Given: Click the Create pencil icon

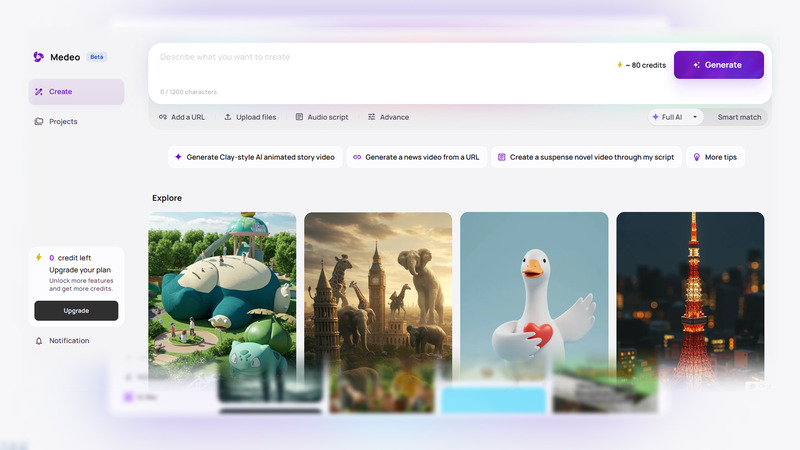Looking at the screenshot, I should [39, 92].
